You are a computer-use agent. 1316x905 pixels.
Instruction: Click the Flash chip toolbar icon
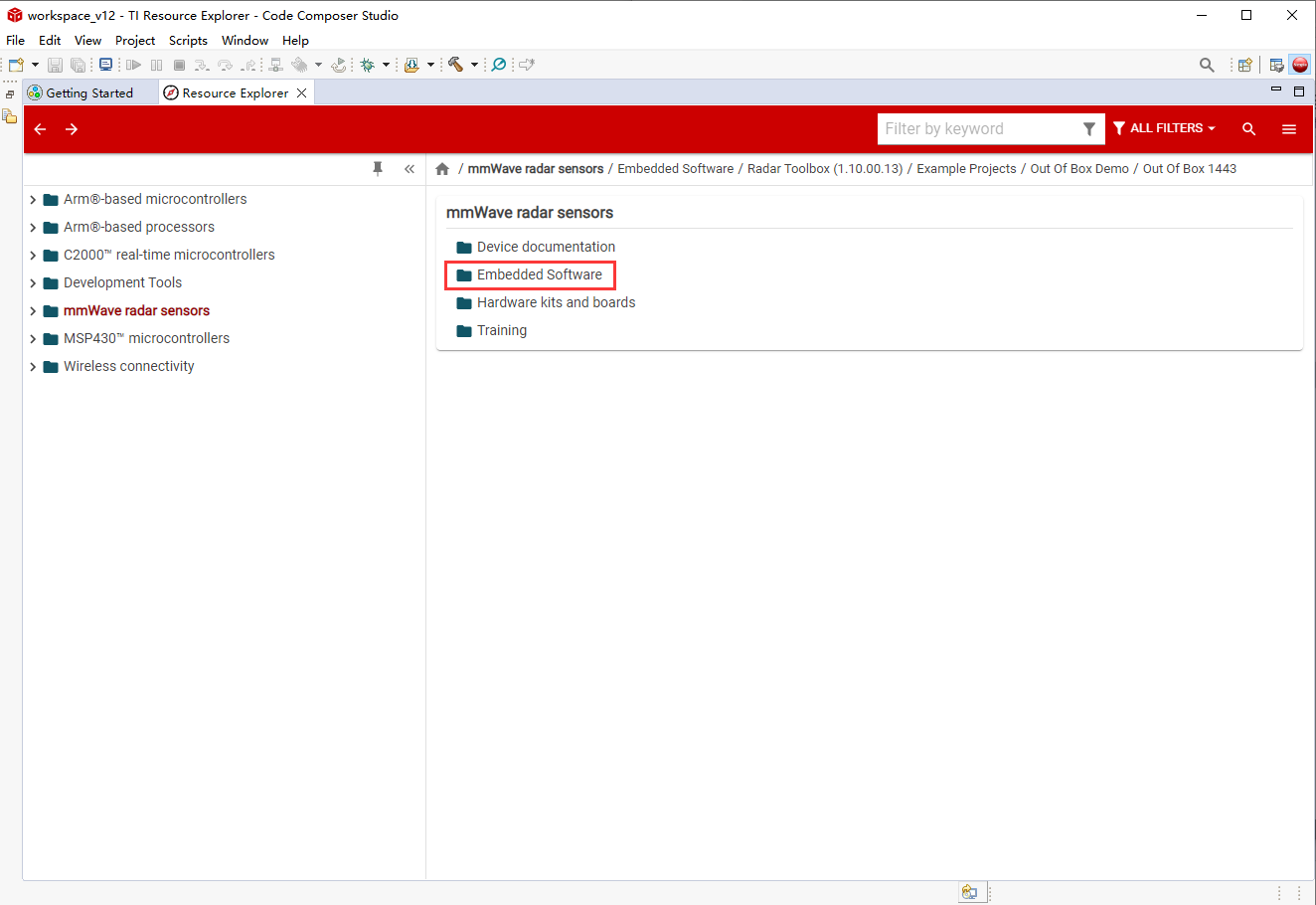pos(299,65)
